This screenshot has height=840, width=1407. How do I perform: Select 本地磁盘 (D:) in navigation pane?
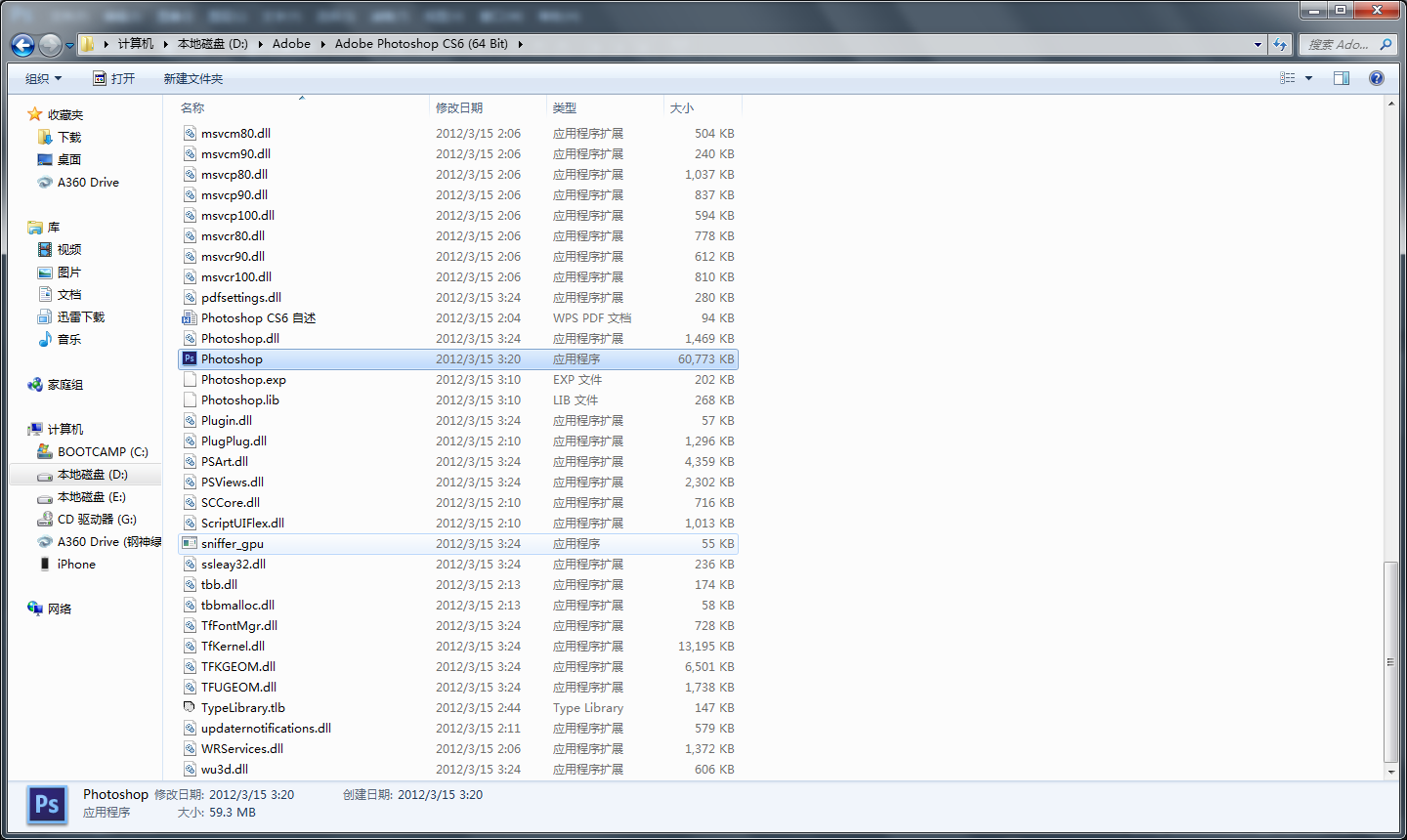pyautogui.click(x=83, y=474)
